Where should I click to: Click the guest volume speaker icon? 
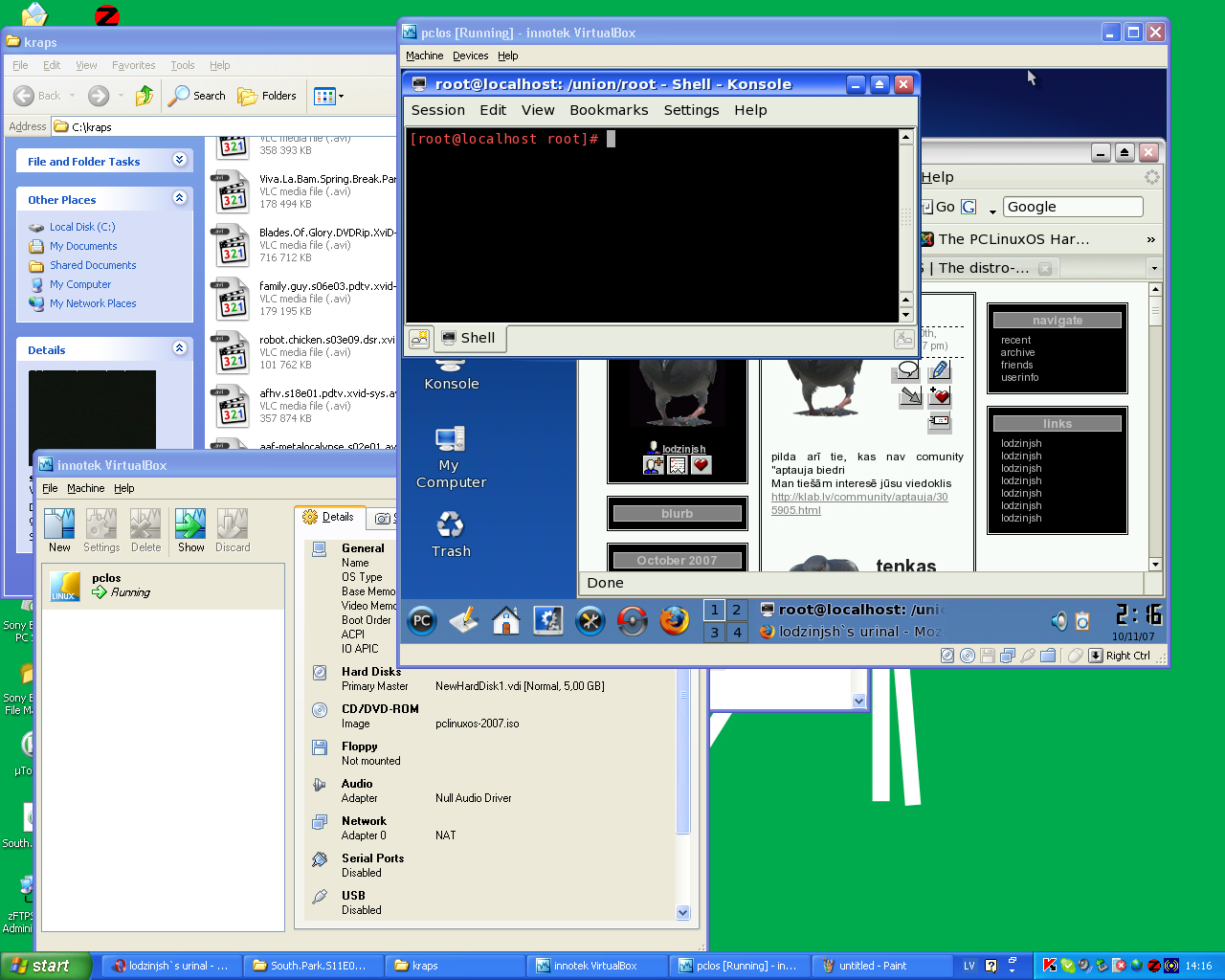[1058, 621]
